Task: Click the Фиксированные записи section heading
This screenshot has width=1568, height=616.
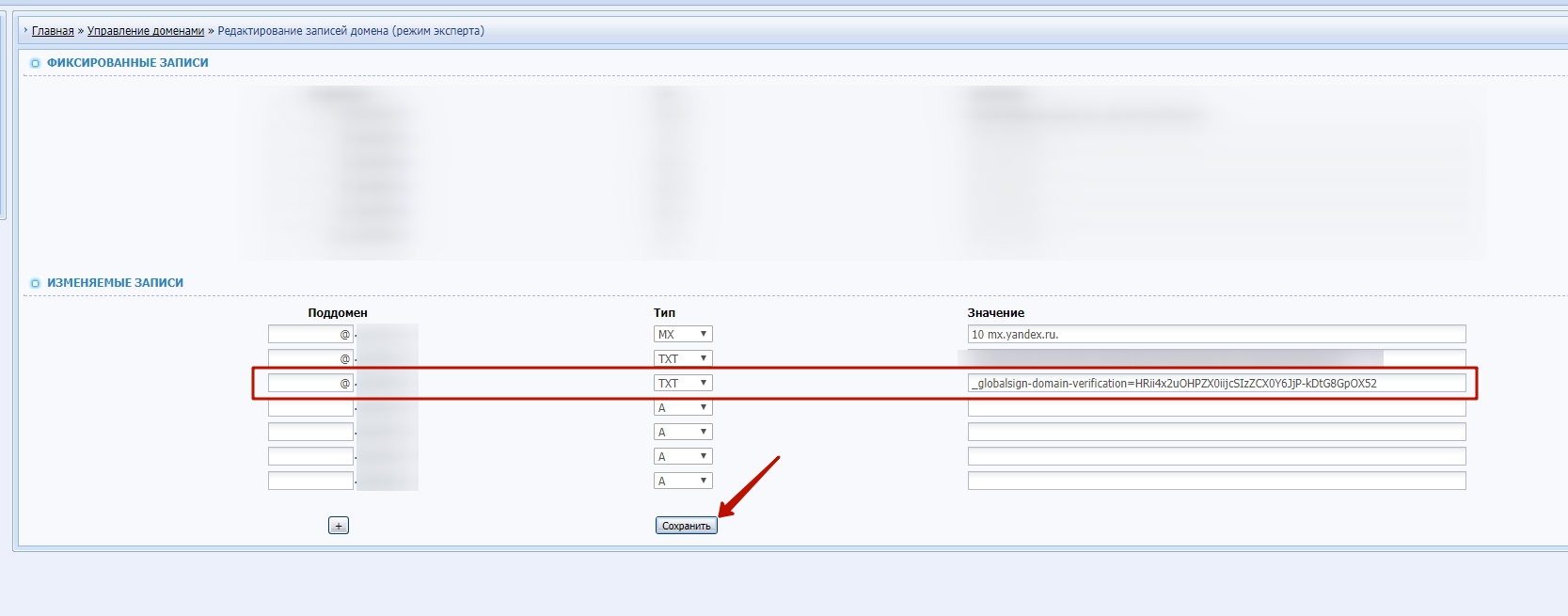Action: point(128,63)
